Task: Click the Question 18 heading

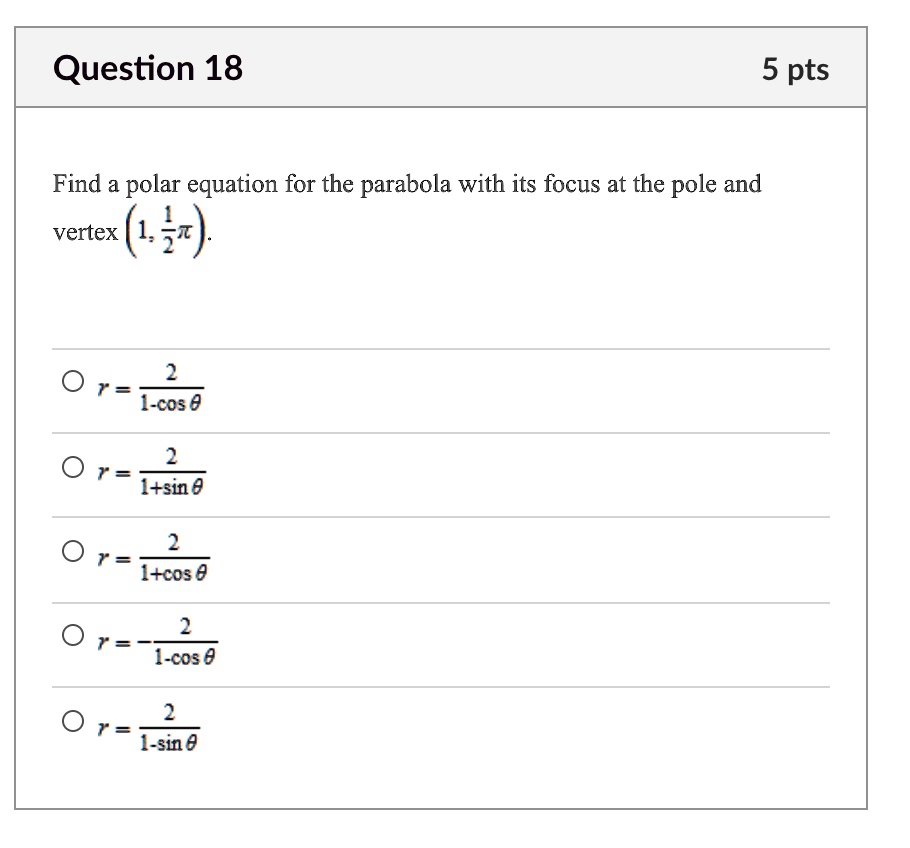Action: click(x=148, y=68)
